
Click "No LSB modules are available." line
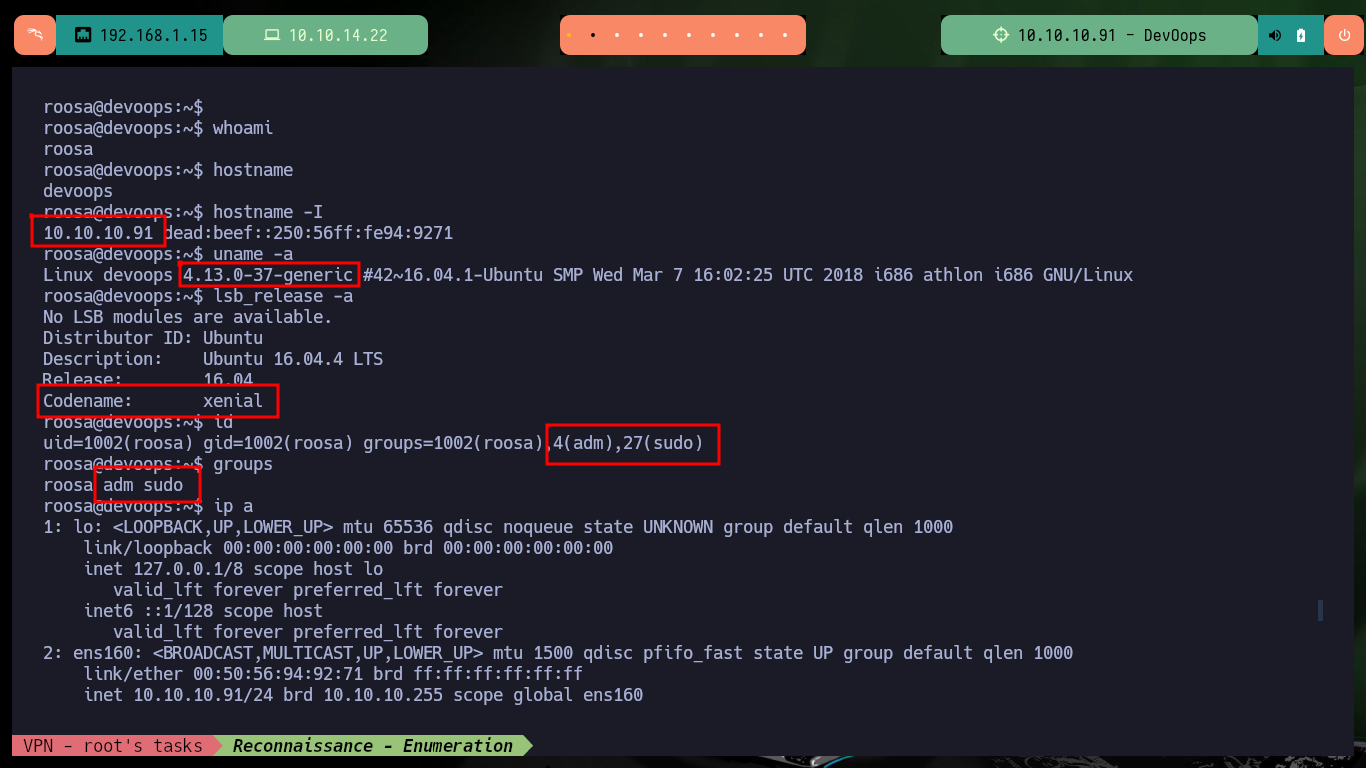point(188,317)
